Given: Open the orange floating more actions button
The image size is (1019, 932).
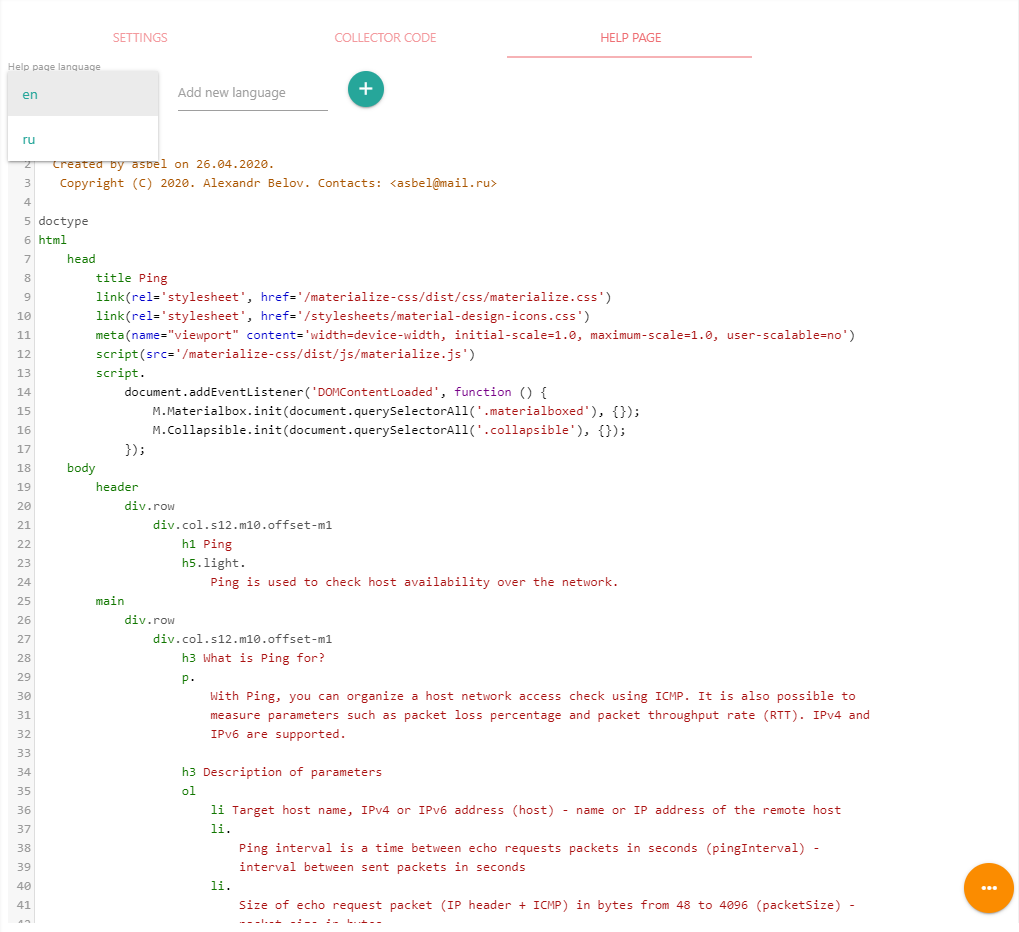Looking at the screenshot, I should [988, 888].
